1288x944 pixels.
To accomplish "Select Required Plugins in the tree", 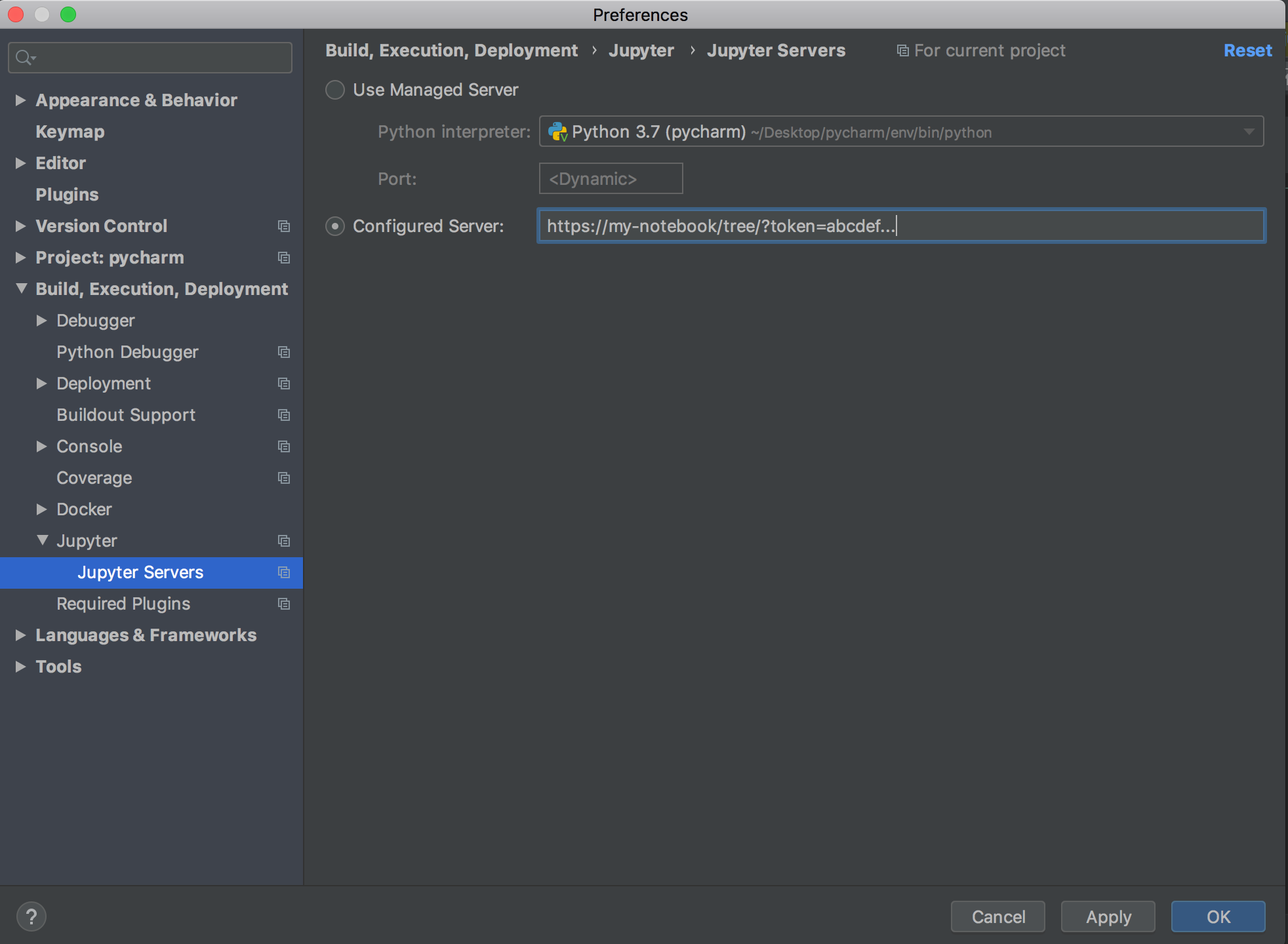I will [x=123, y=604].
